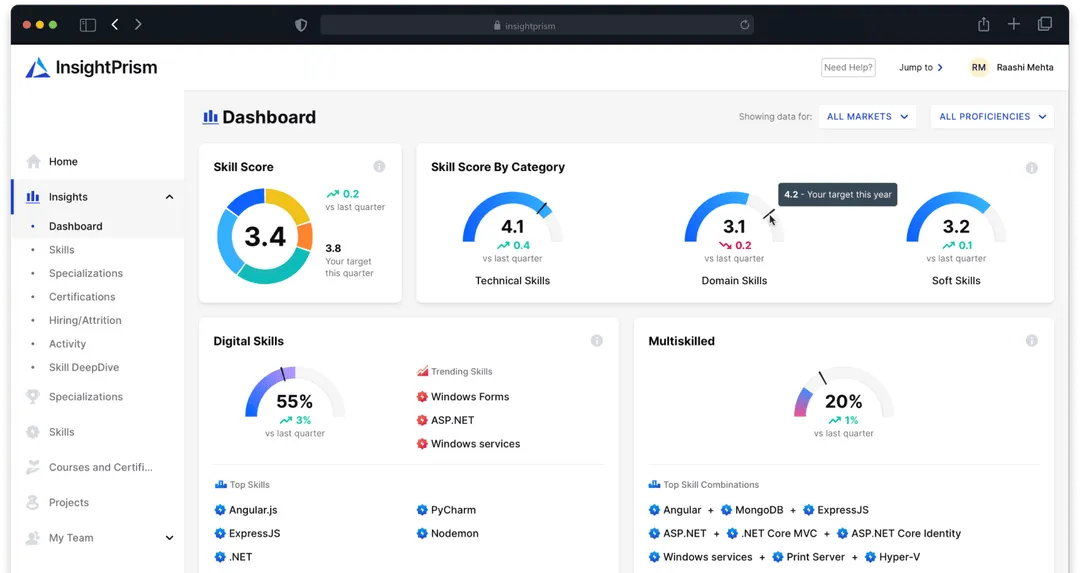The image size is (1080, 573).
Task: Open Hiring/Attrition in the sidebar
Action: 85,321
